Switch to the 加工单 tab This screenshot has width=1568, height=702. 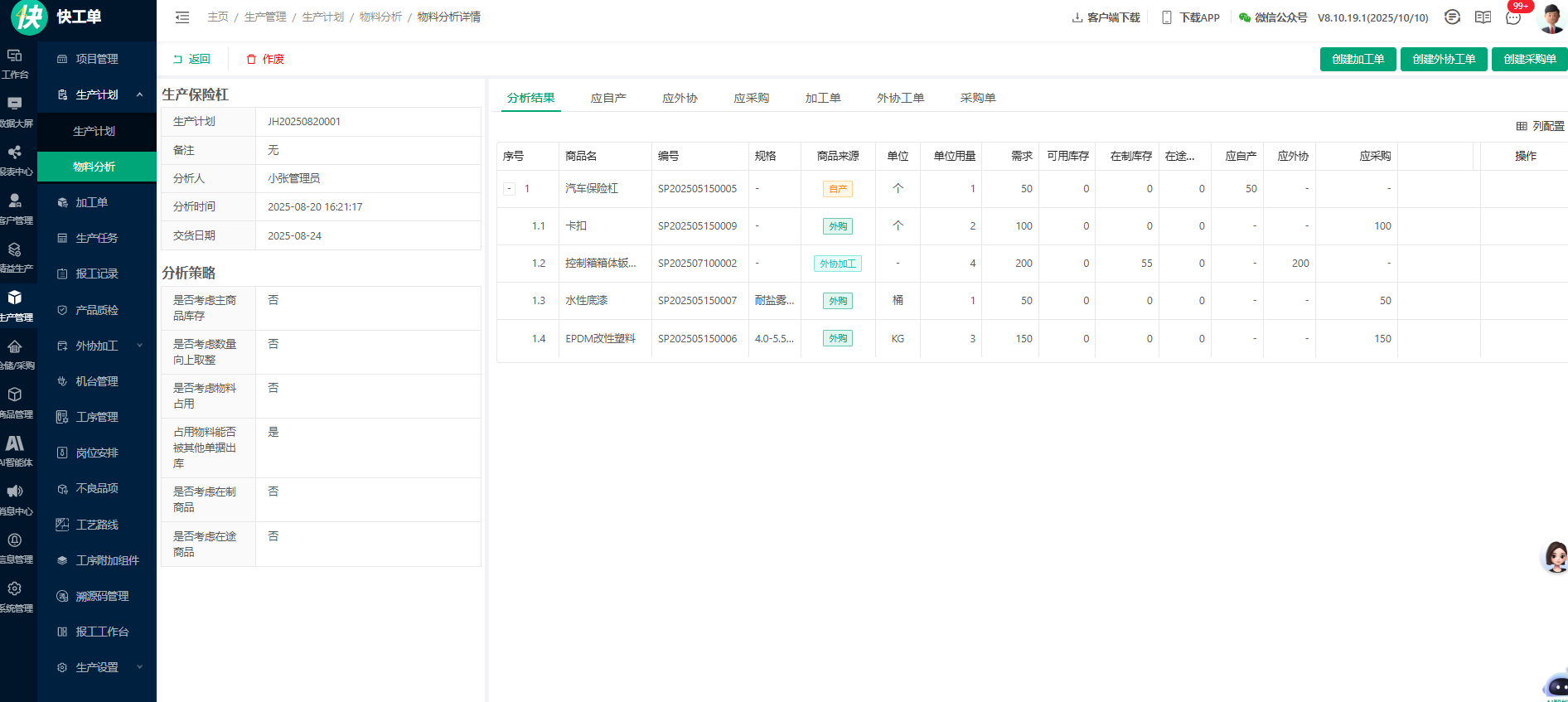tap(823, 98)
